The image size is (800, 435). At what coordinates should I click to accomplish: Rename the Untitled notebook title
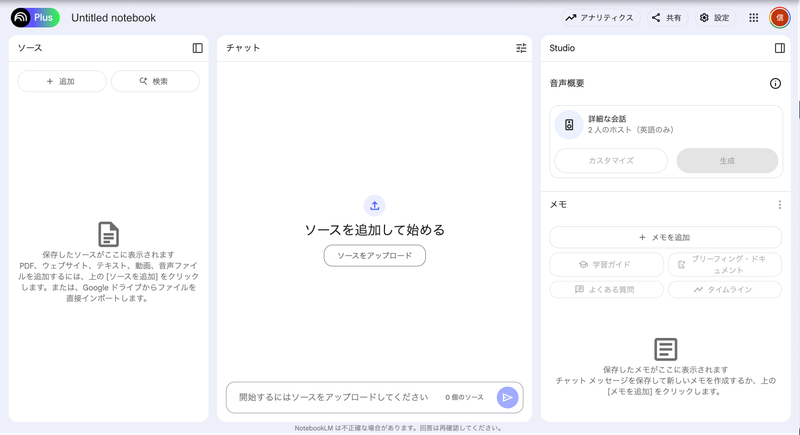tap(113, 17)
